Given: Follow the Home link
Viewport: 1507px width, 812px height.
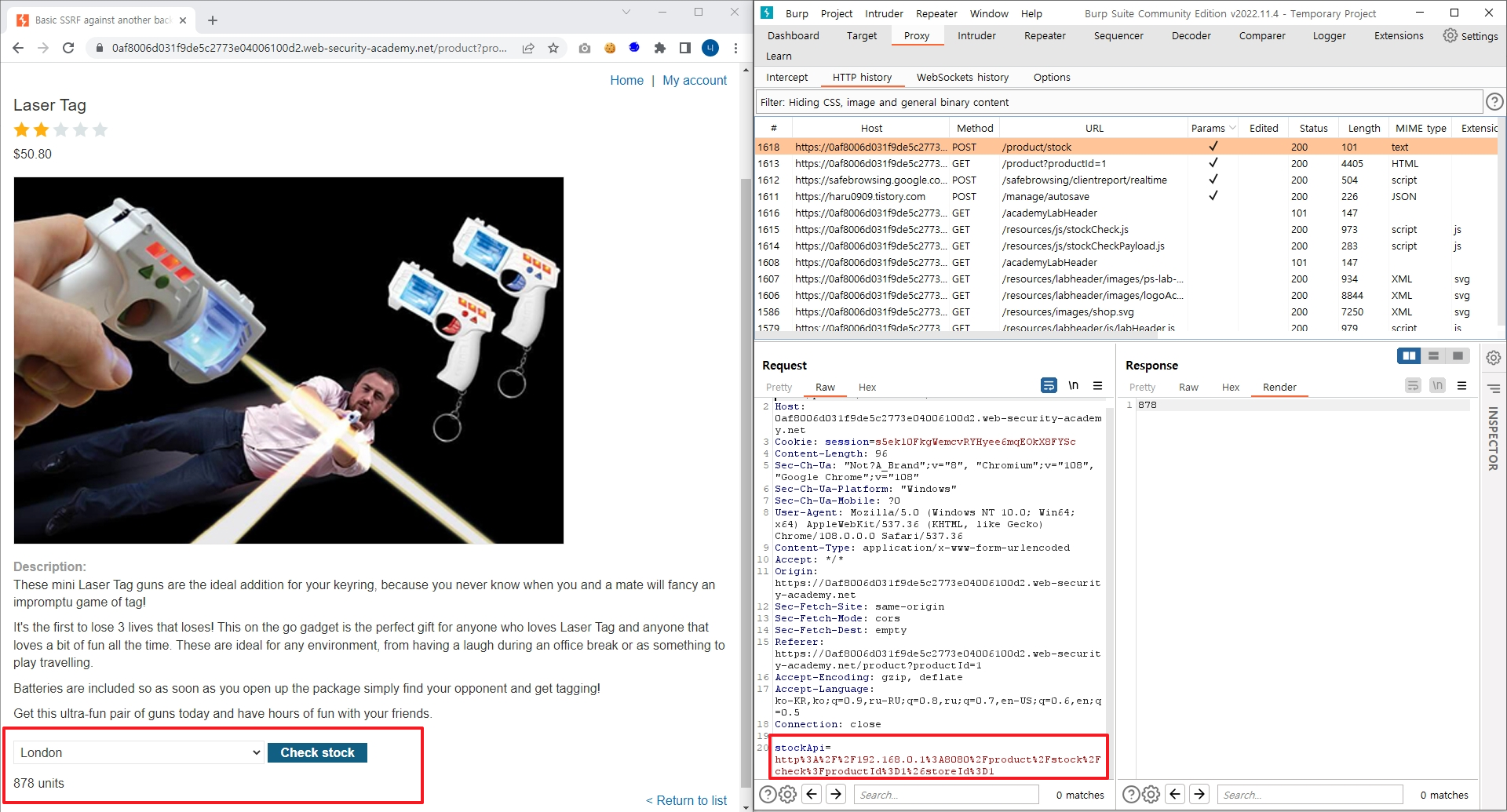Looking at the screenshot, I should [626, 80].
